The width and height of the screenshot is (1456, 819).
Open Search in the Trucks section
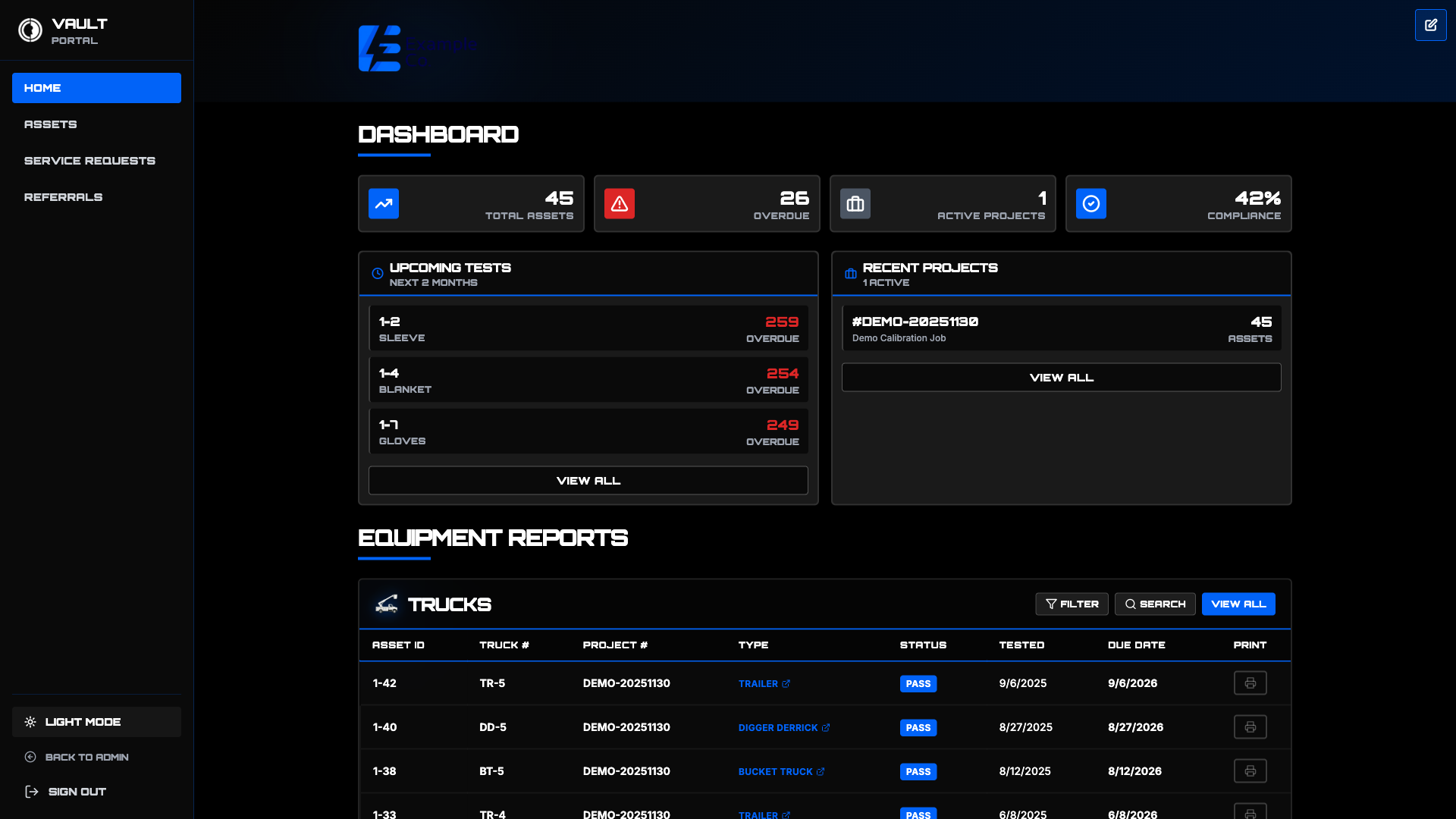point(1155,604)
